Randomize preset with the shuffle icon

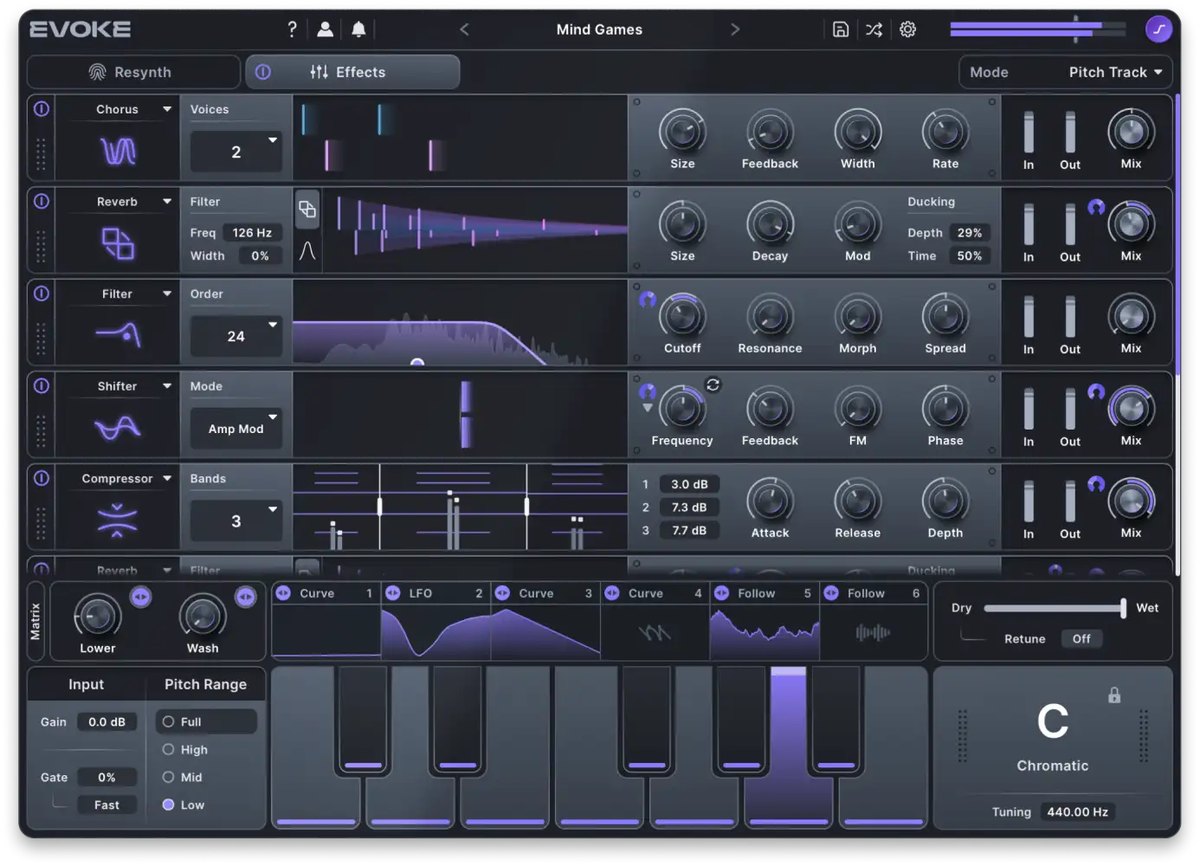[x=874, y=29]
